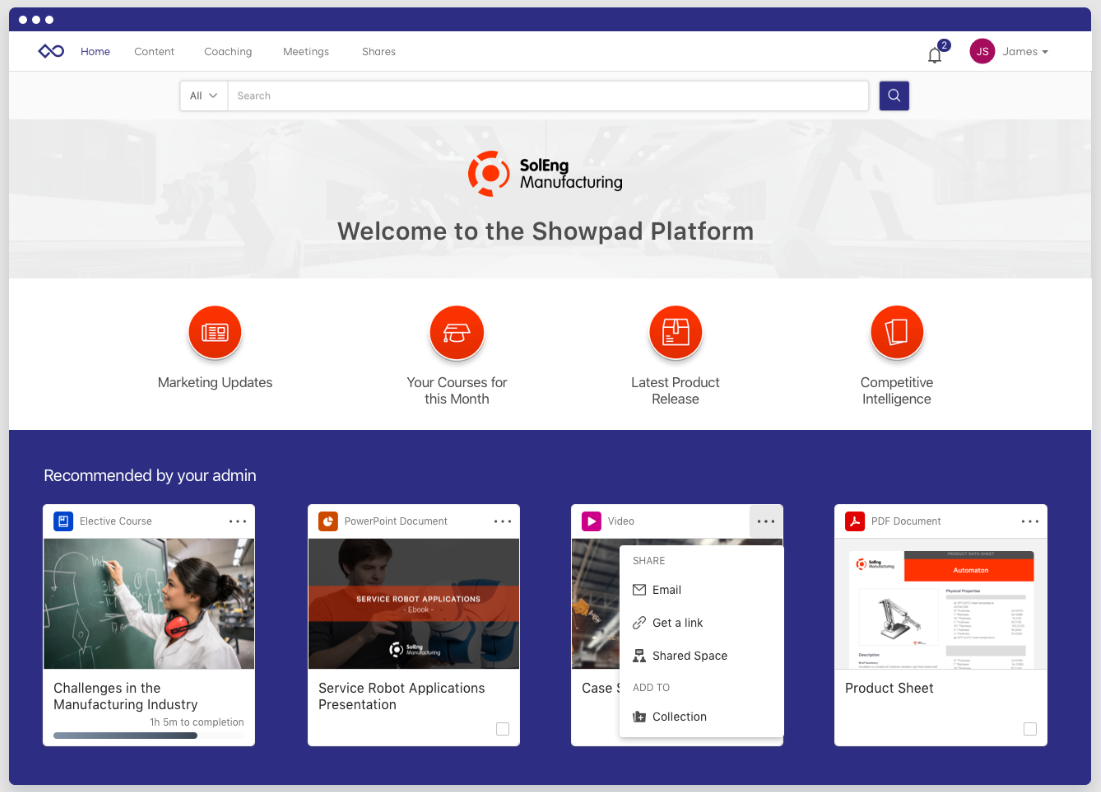Open the Video card thumbnail
The height and width of the screenshot is (792, 1101).
click(595, 604)
